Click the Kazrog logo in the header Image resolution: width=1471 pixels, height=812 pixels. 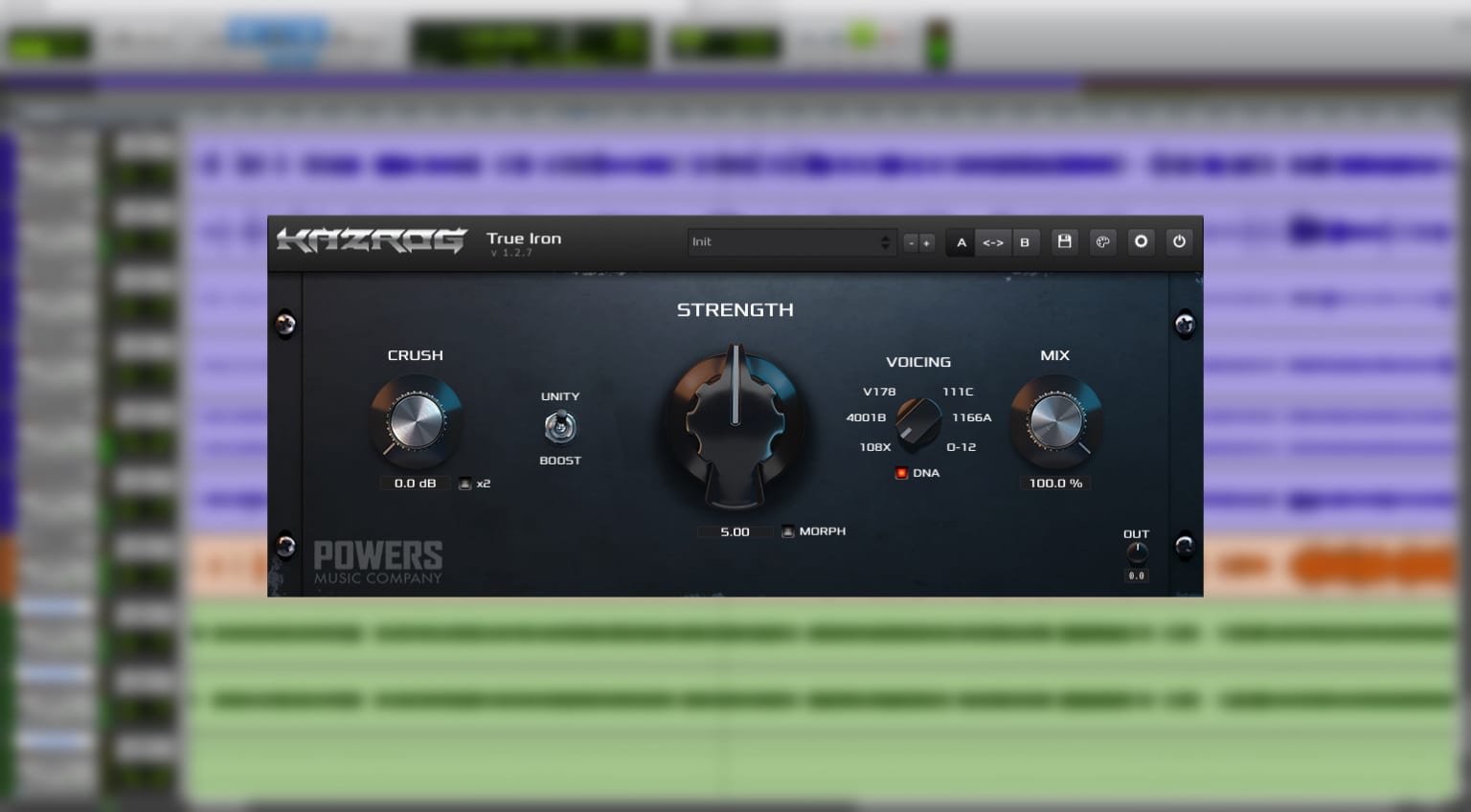(372, 240)
